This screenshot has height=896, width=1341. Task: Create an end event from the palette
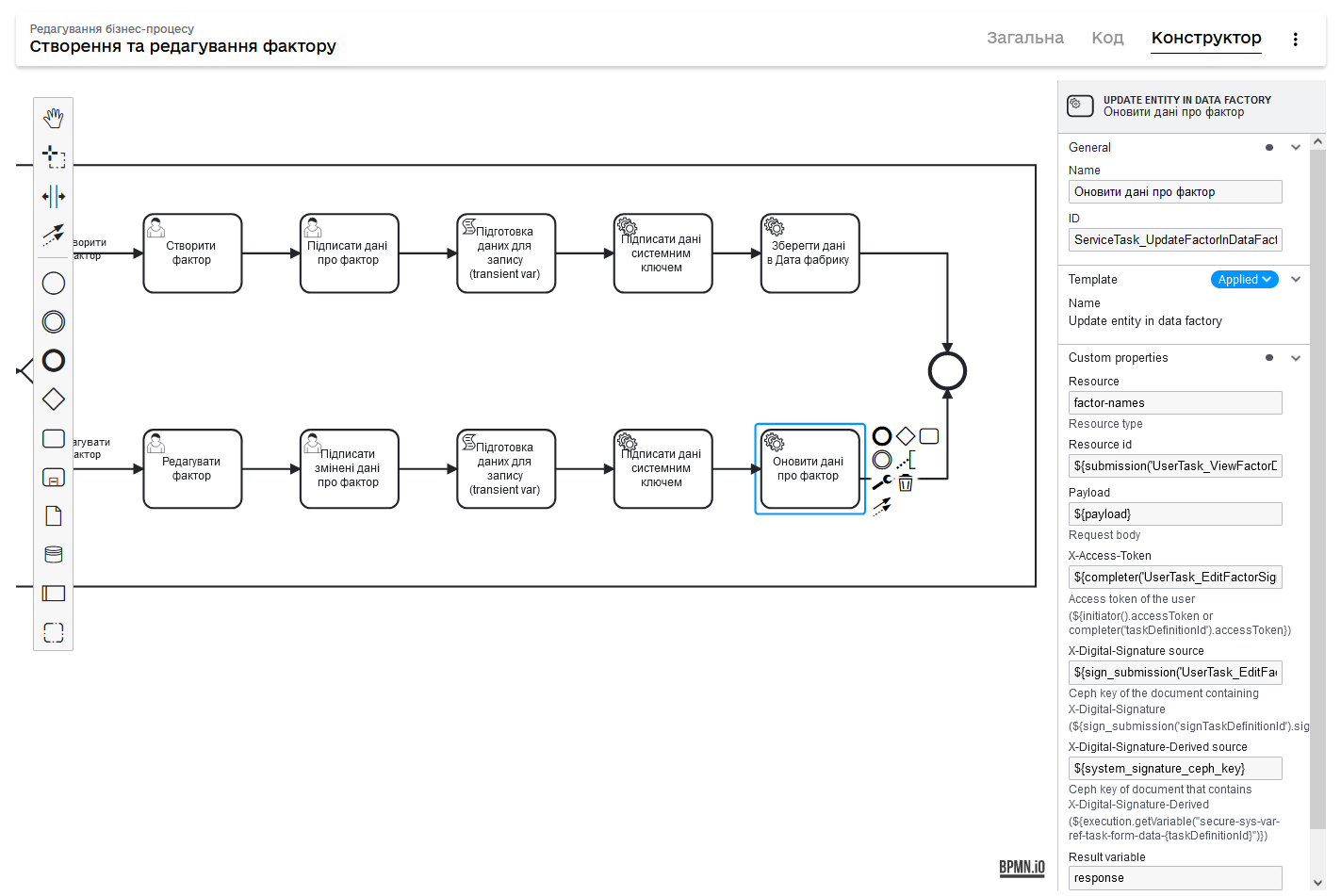pos(54,360)
